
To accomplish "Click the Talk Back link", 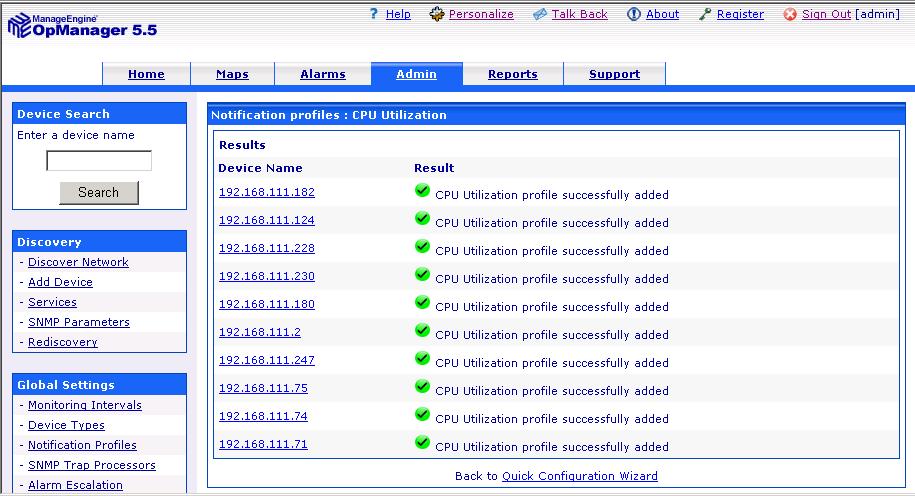I will 579,14.
